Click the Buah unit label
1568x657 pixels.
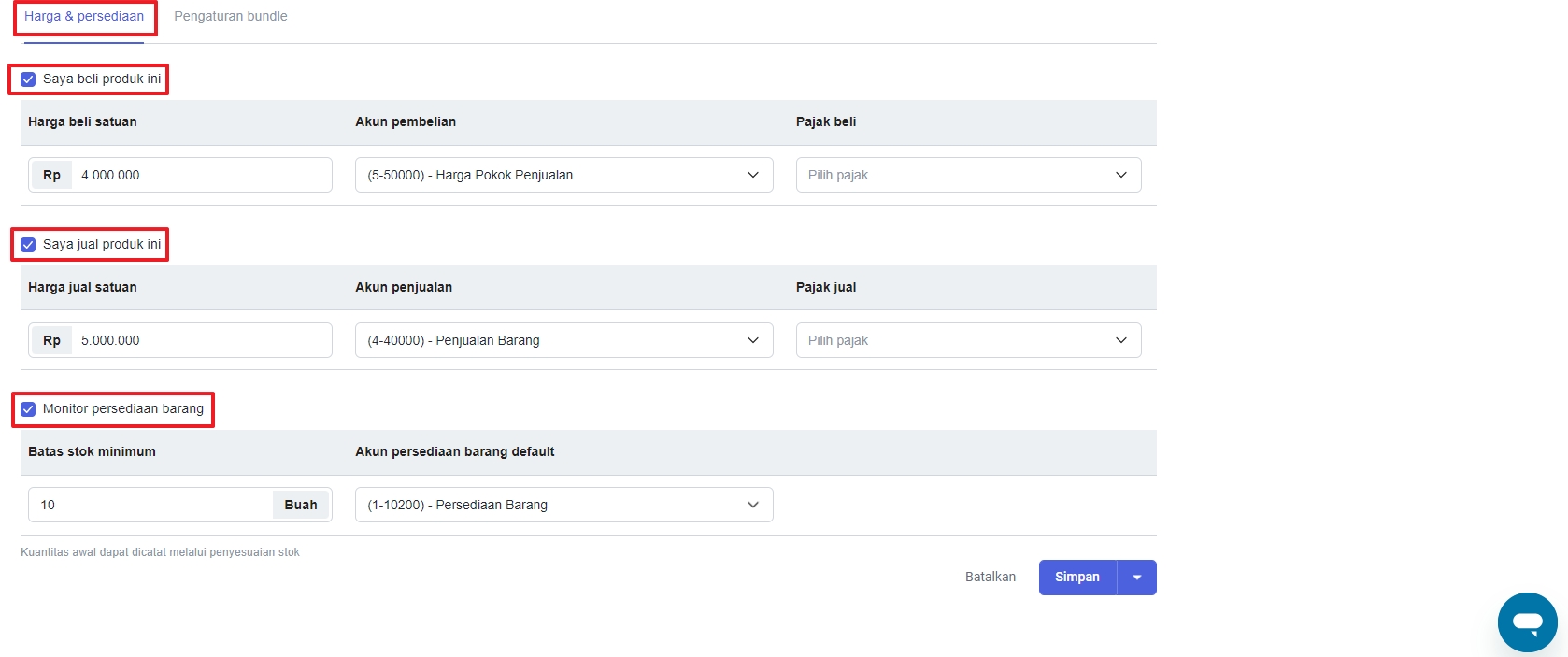pyautogui.click(x=301, y=505)
